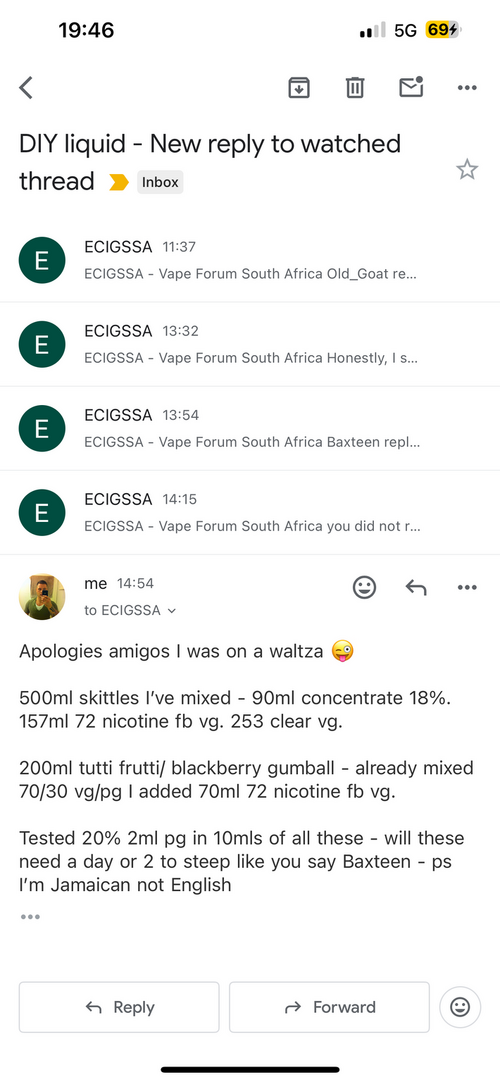Image resolution: width=500 pixels, height=1082 pixels.
Task: Tap the Reply button
Action: 119,1007
